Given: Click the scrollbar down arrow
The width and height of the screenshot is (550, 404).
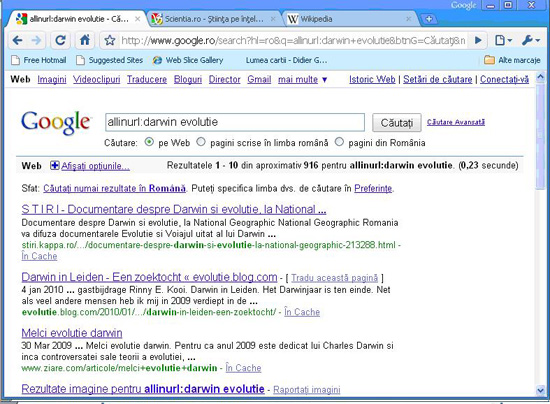Looking at the screenshot, I should (540, 390).
